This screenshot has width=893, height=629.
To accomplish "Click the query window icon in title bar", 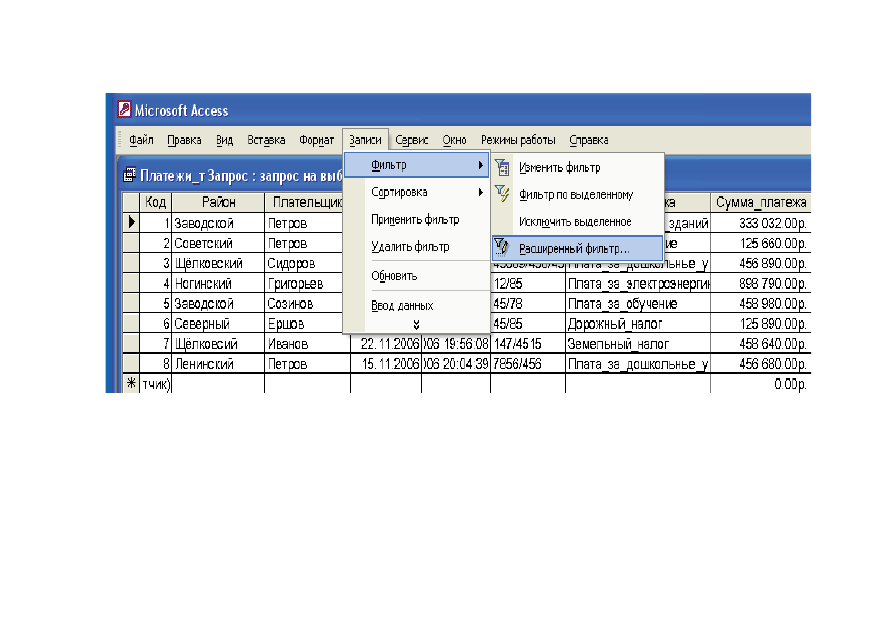I will click(x=130, y=175).
